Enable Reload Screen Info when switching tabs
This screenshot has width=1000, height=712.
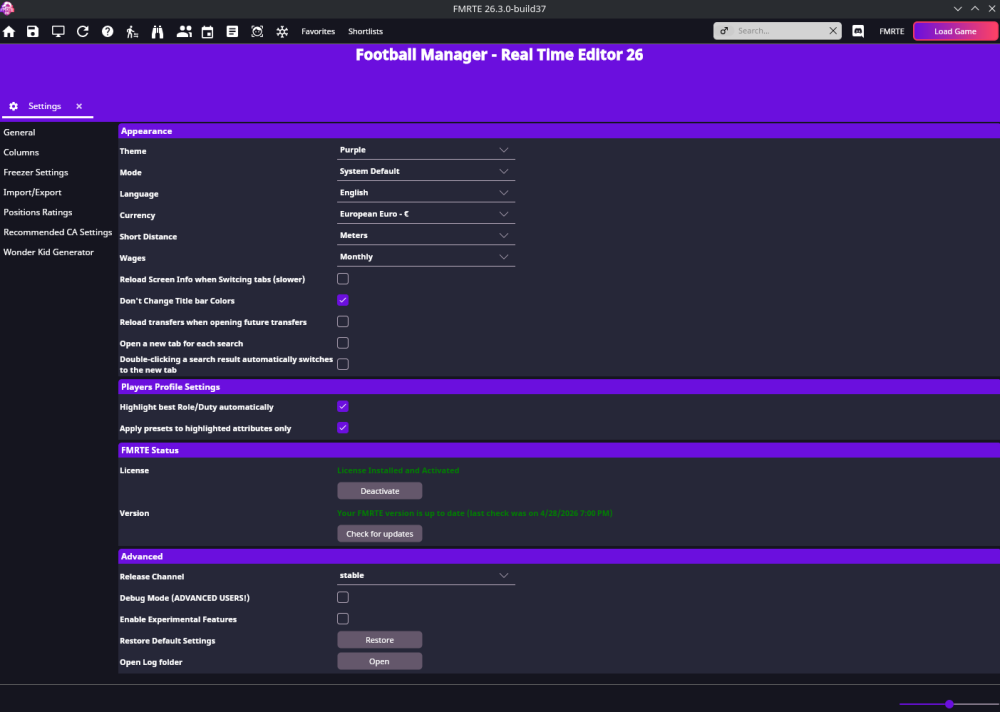(x=342, y=279)
